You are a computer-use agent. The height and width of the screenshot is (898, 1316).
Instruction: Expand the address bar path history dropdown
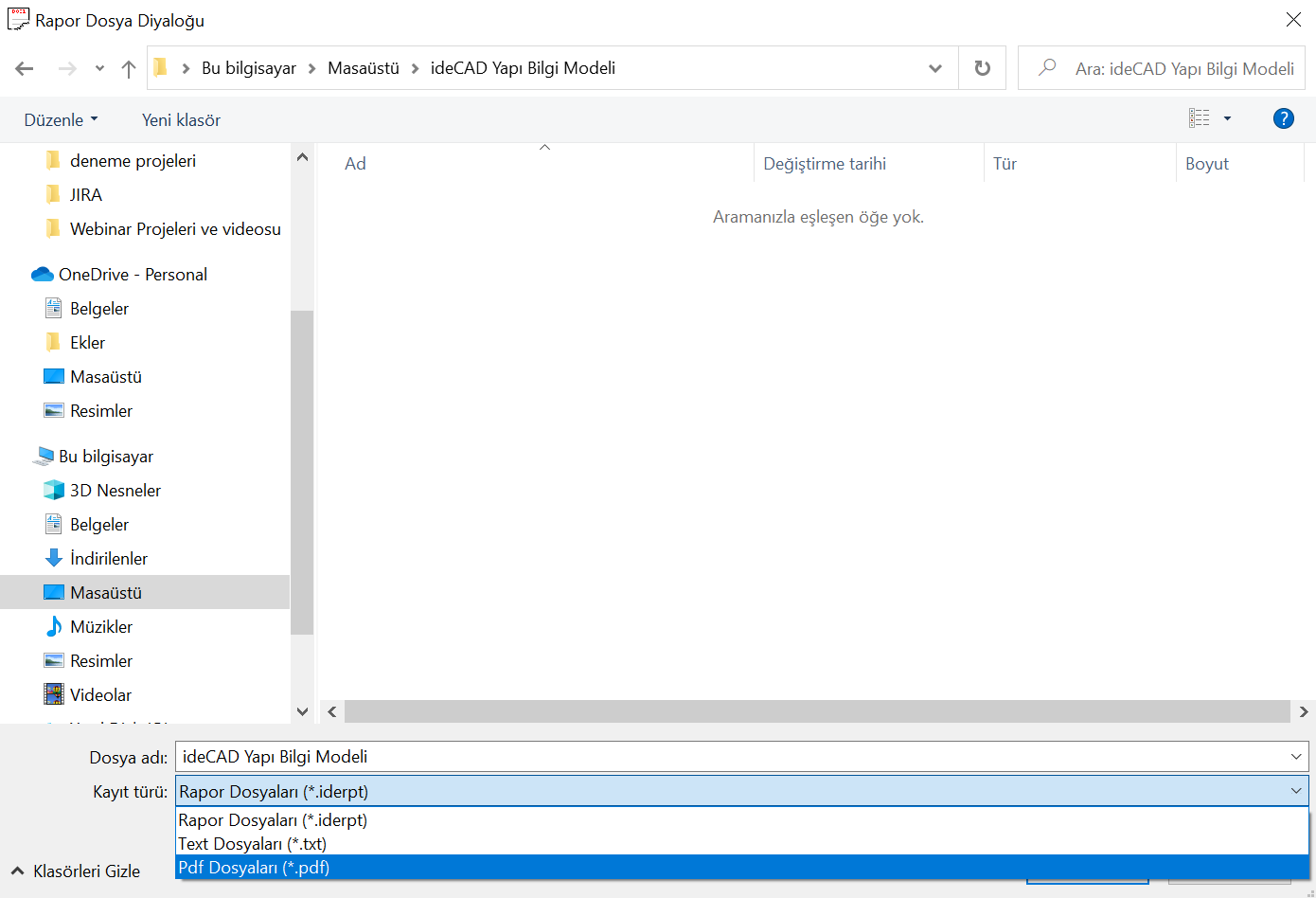(x=934, y=68)
